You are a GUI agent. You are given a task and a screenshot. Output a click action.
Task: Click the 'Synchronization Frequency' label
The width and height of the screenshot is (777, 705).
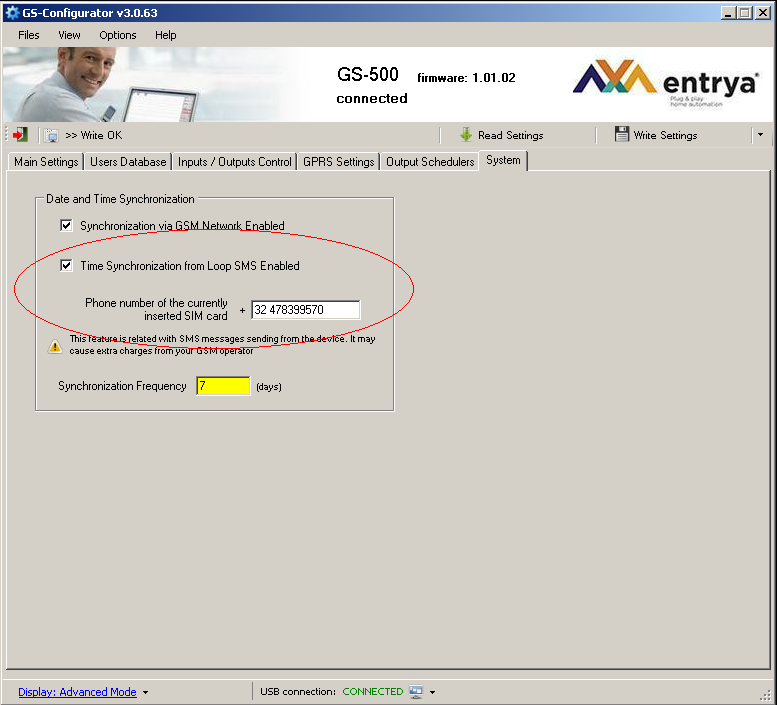tap(122, 386)
